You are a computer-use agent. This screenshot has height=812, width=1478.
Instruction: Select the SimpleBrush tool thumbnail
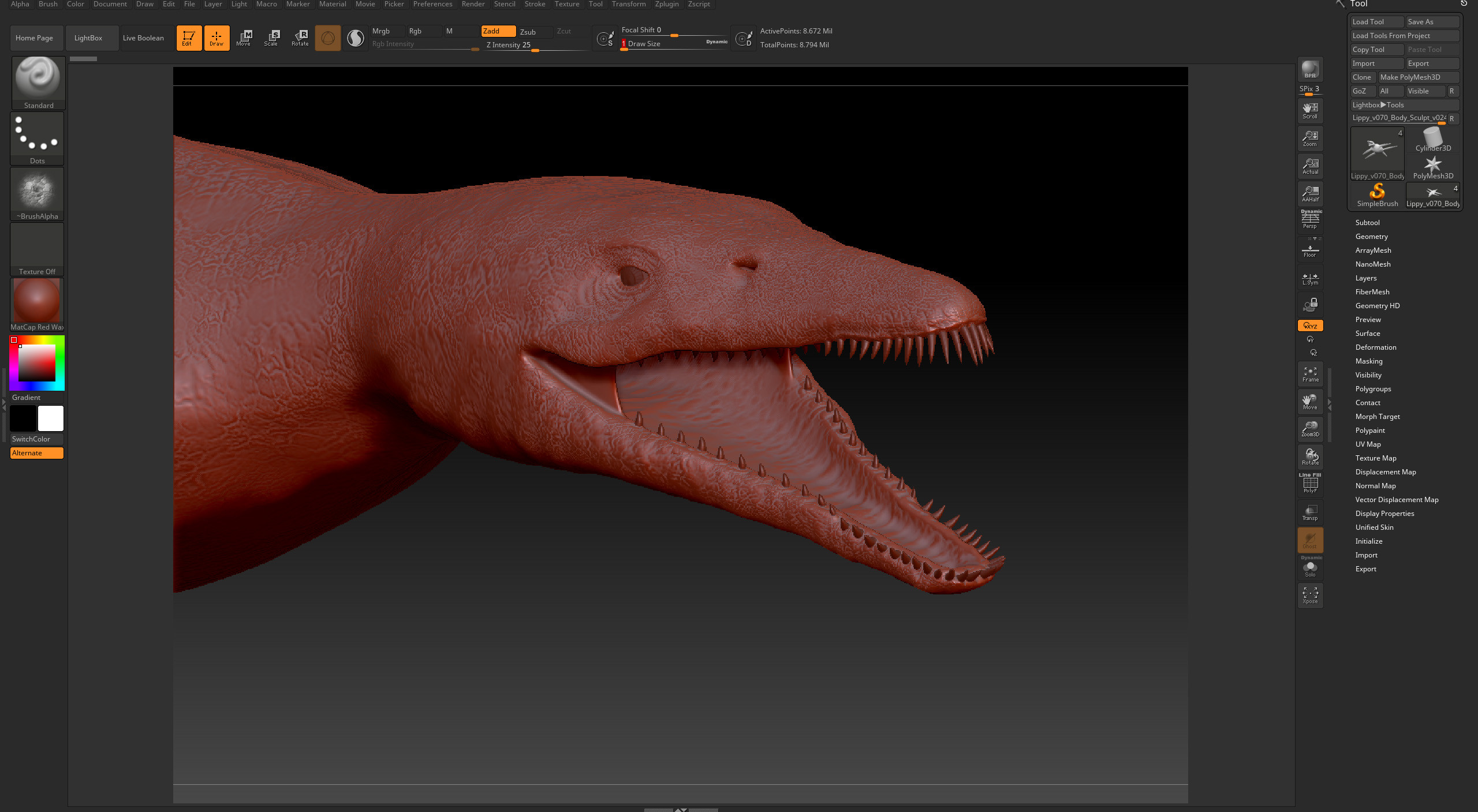(1378, 195)
